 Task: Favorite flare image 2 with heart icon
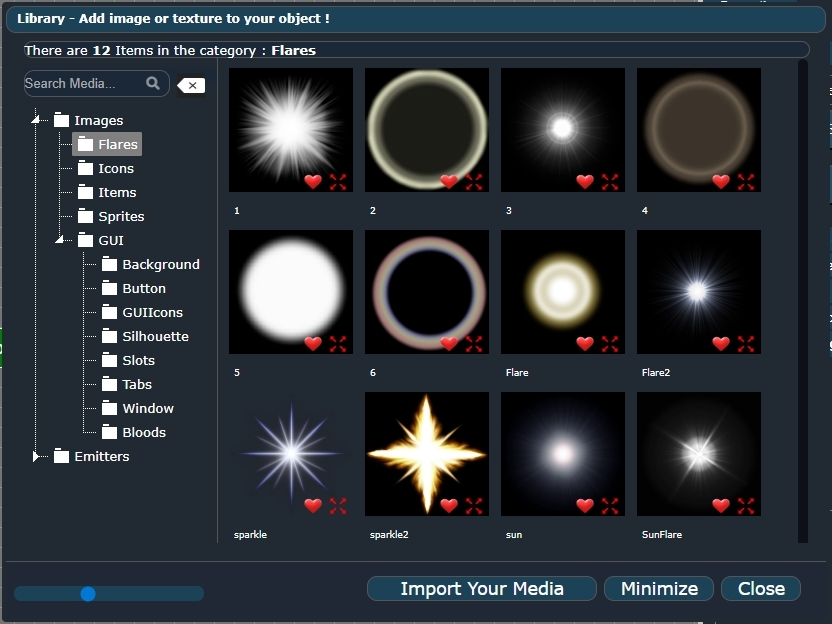click(x=449, y=181)
